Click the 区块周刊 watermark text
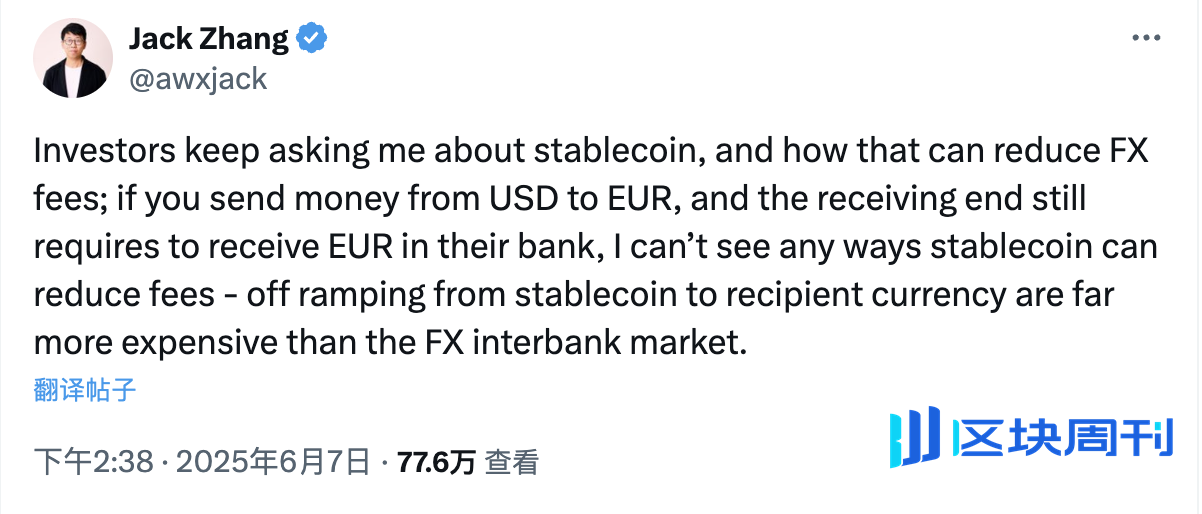This screenshot has height=514, width=1202. 1063,438
